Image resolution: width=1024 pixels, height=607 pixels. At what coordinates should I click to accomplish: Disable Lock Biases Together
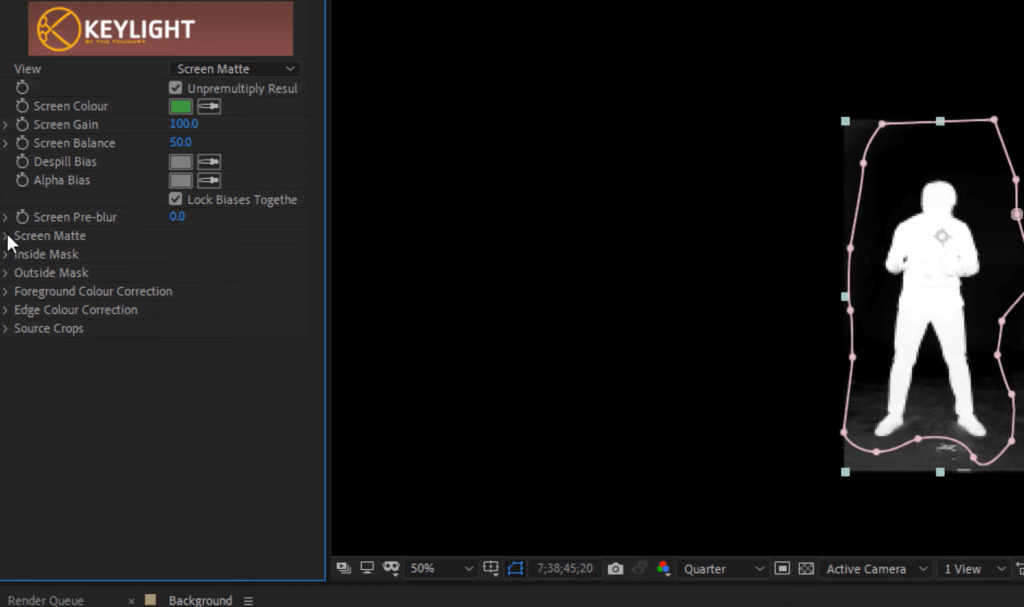click(x=176, y=199)
